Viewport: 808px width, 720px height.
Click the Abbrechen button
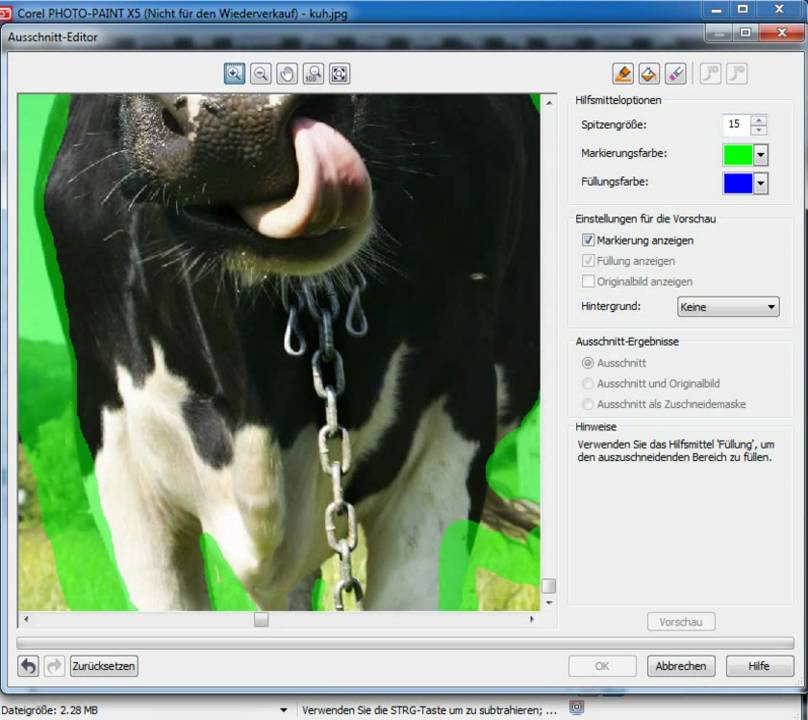tap(681, 666)
